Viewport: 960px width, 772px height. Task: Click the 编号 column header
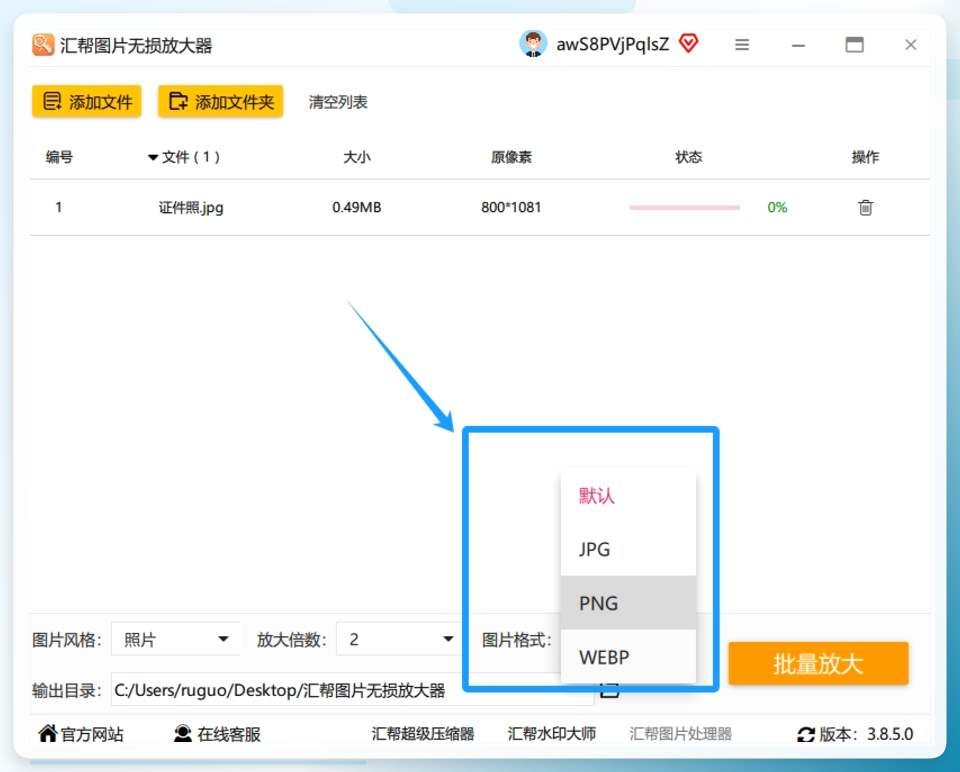(x=59, y=157)
